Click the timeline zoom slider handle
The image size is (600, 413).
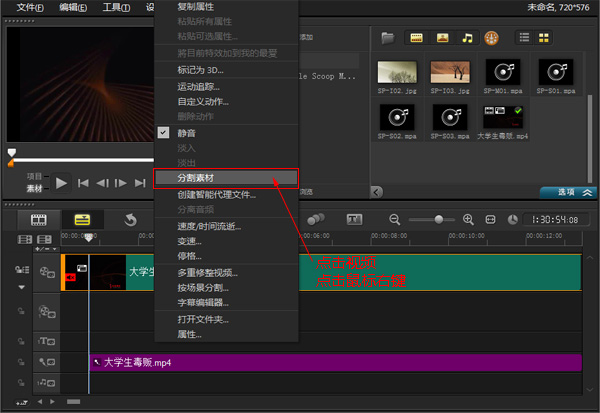439,219
